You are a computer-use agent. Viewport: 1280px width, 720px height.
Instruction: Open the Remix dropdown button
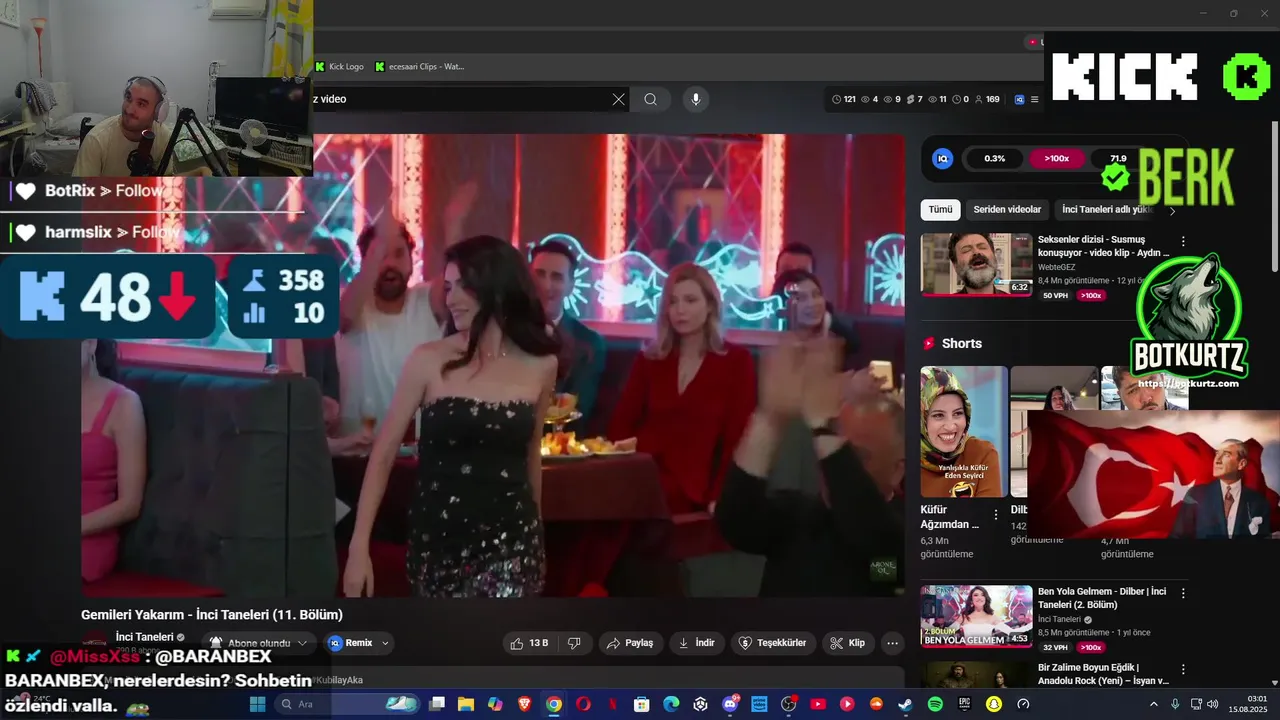[x=358, y=643]
